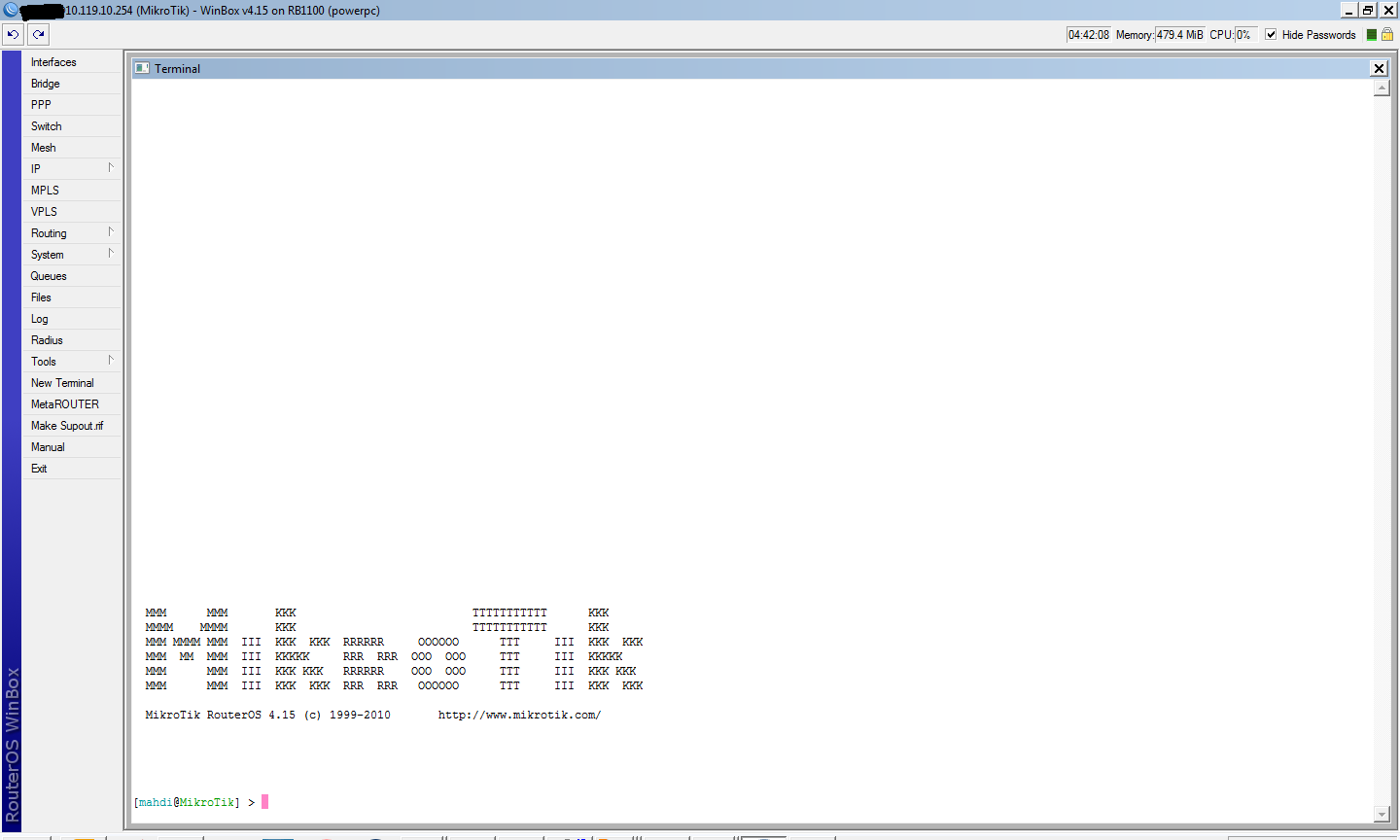This screenshot has width=1400, height=840.
Task: Launch a New Terminal
Action: pyautogui.click(x=72, y=383)
